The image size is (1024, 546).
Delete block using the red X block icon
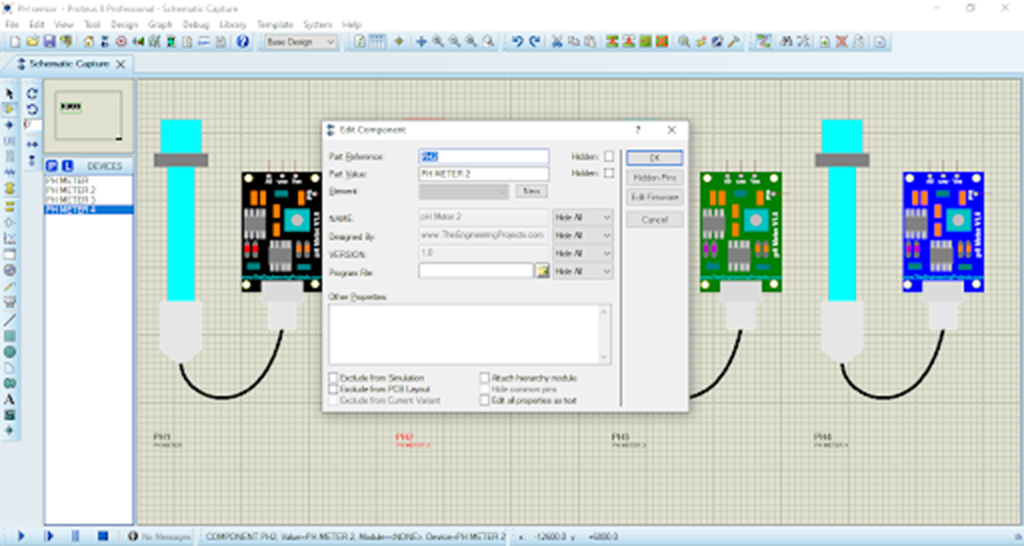[662, 42]
